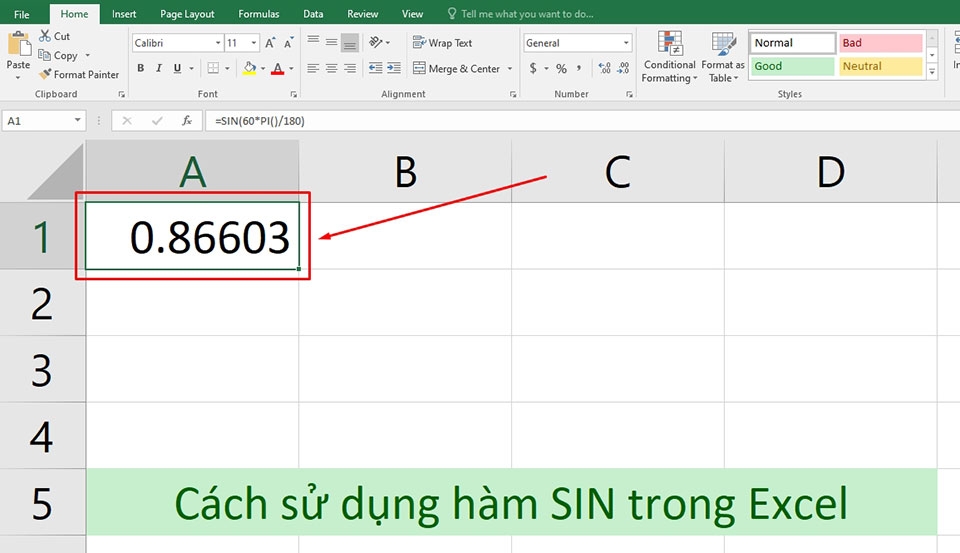The image size is (960, 553).
Task: Open Clipboard dialog launcher
Action: [121, 94]
